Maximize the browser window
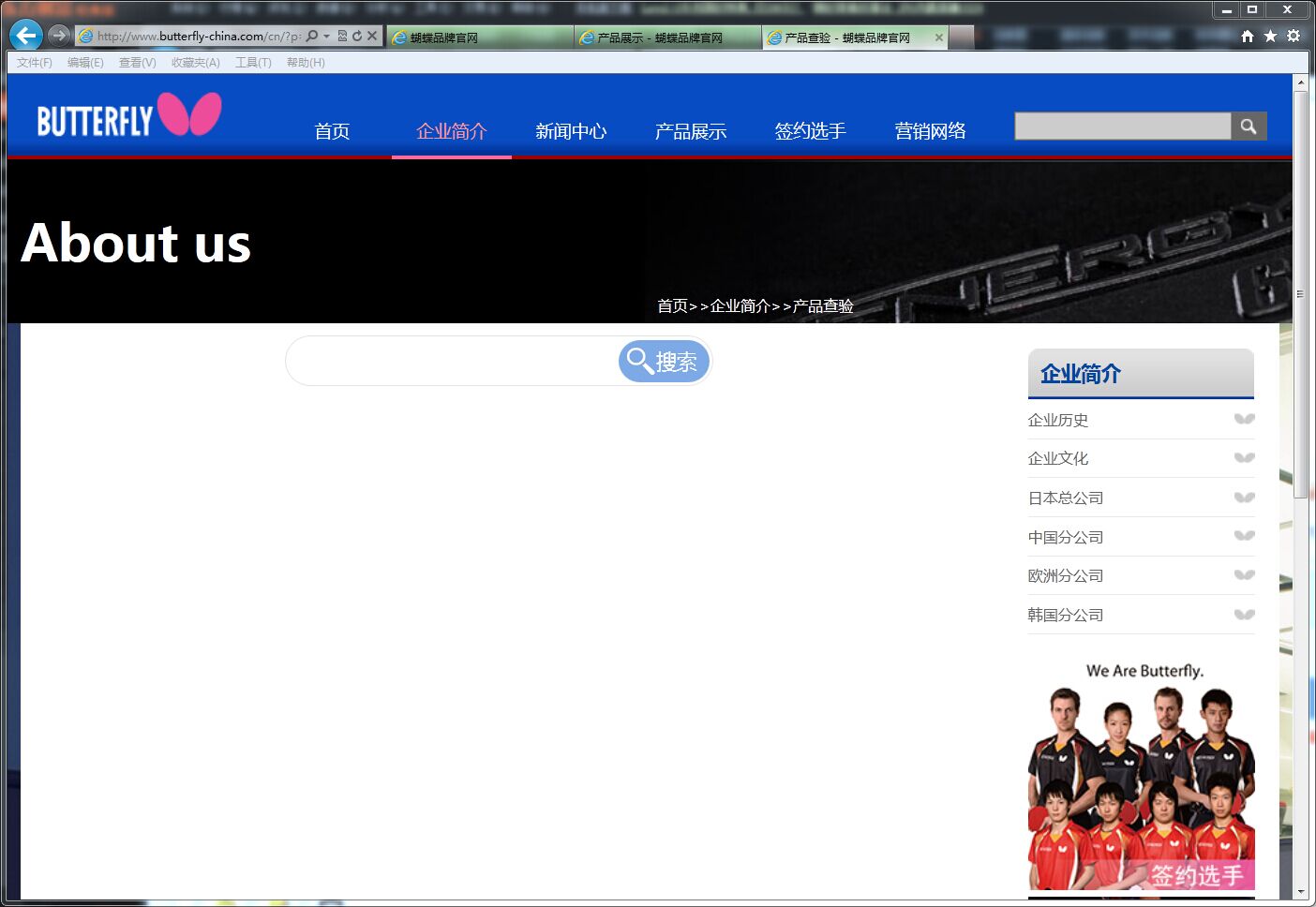Viewport: 1316px width, 907px height. pos(1252,10)
